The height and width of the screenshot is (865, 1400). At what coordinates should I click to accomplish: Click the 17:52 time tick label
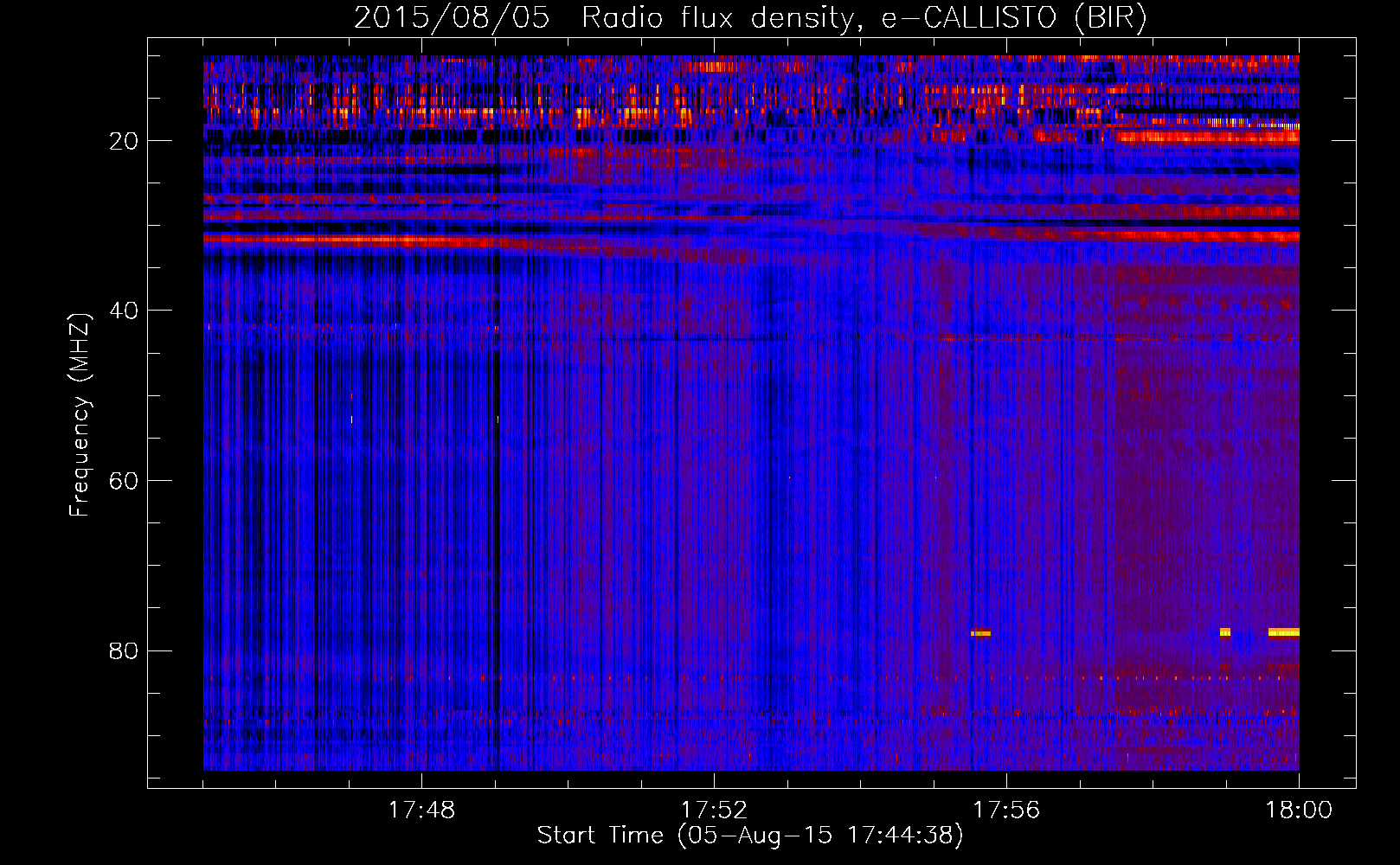[x=714, y=810]
